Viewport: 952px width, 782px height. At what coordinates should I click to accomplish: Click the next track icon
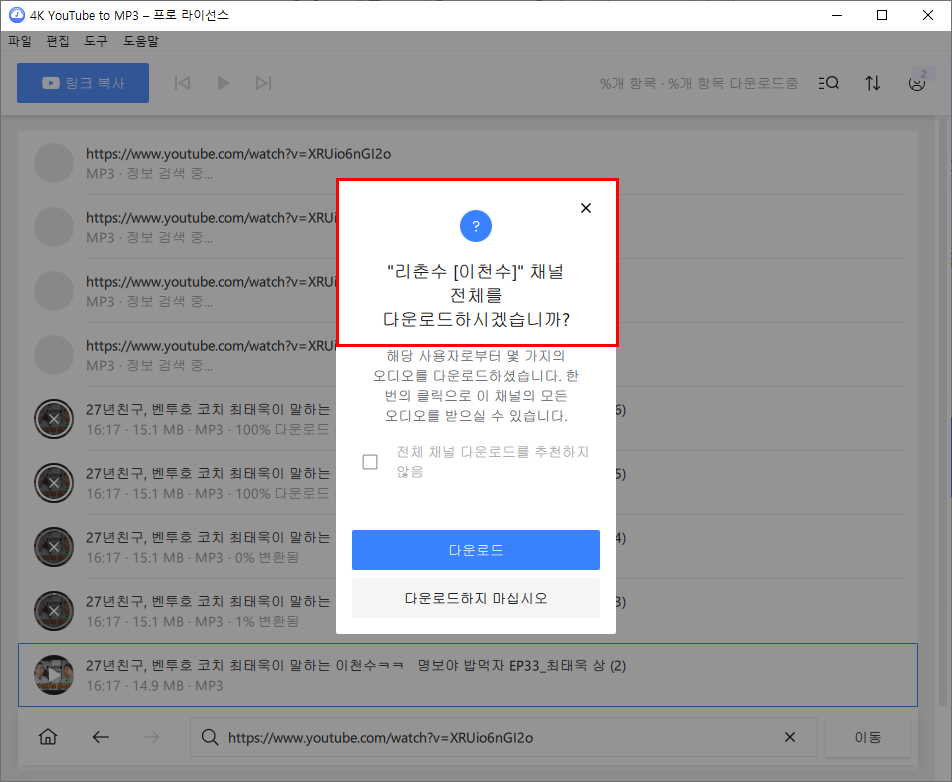tap(264, 83)
